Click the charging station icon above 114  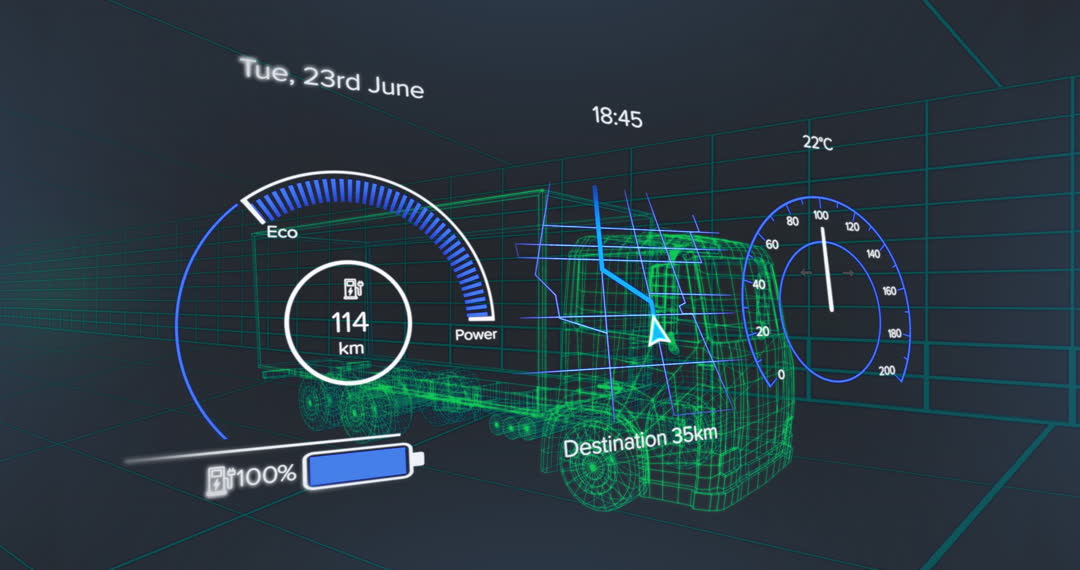[x=351, y=290]
